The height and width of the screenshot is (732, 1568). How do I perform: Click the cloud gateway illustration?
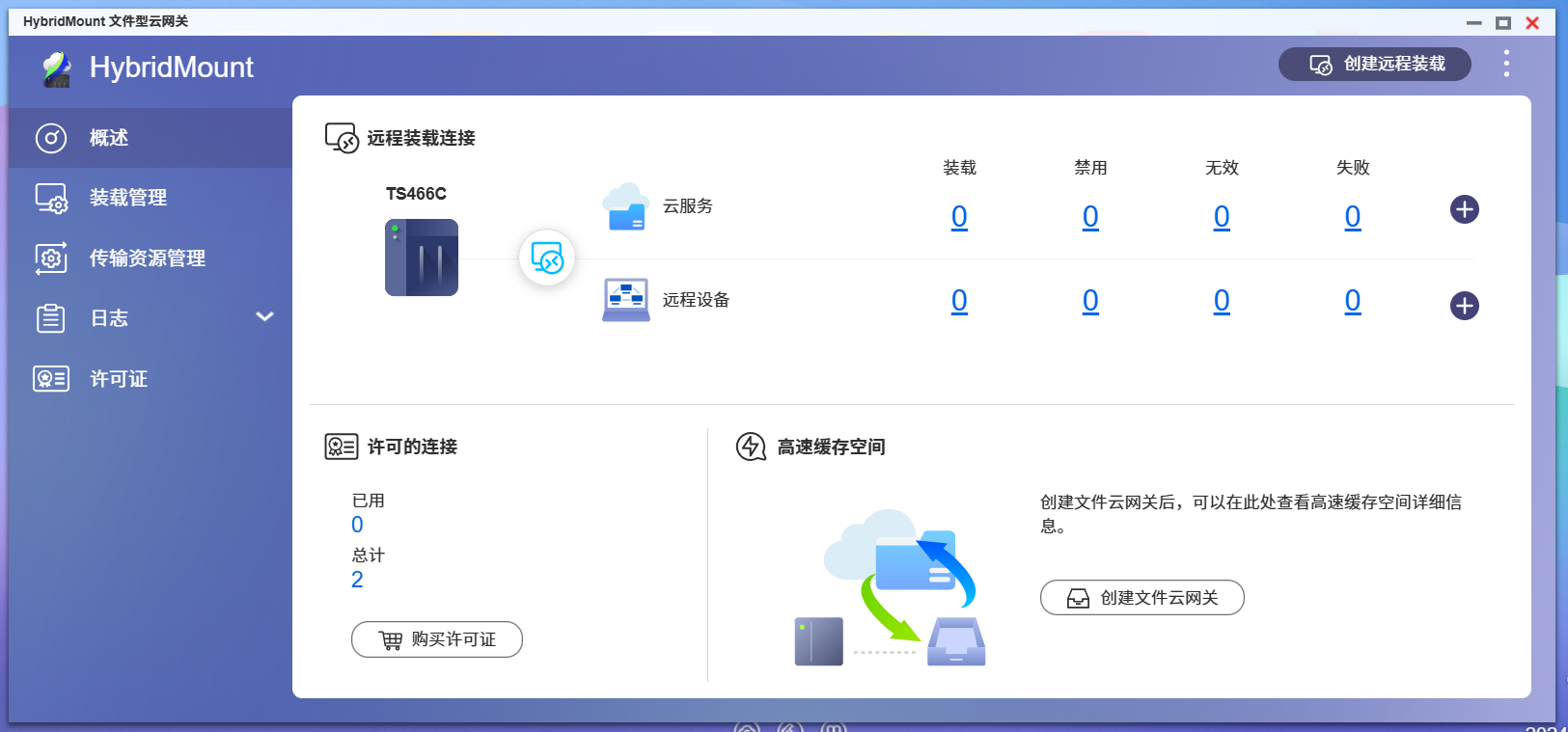click(891, 587)
